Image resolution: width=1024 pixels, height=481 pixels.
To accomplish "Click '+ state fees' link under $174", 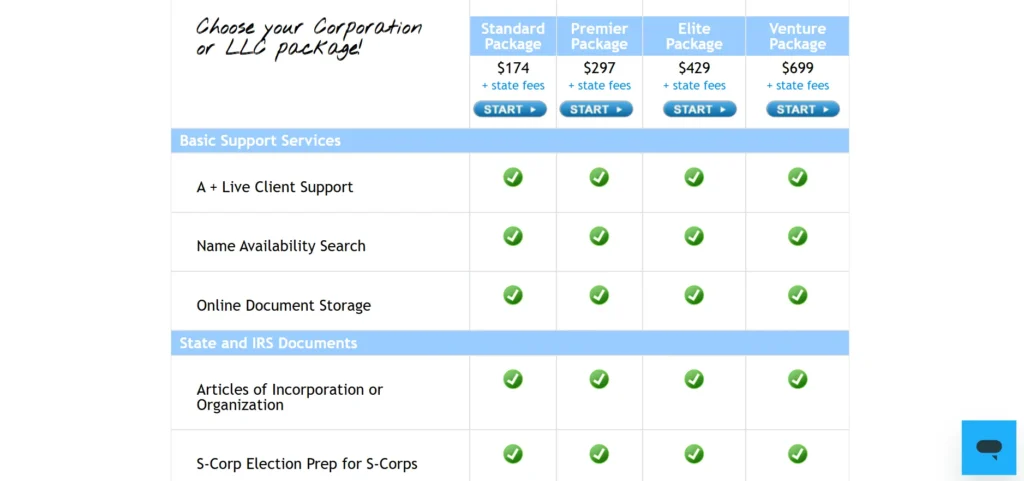I will pos(513,86).
